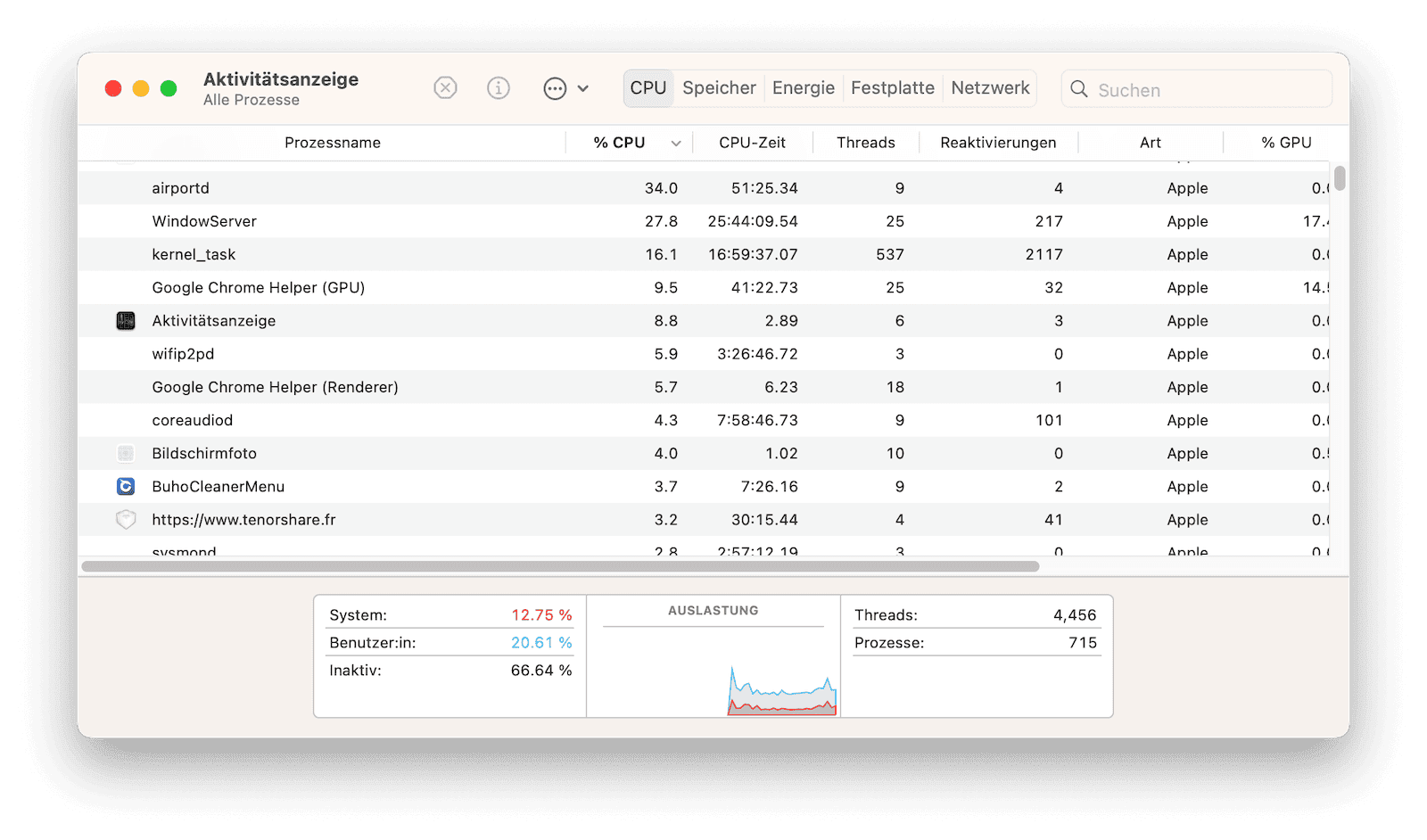This screenshot has width=1427, height=840.
Task: Click the ellipsis more-actions toolbar icon
Action: [555, 88]
